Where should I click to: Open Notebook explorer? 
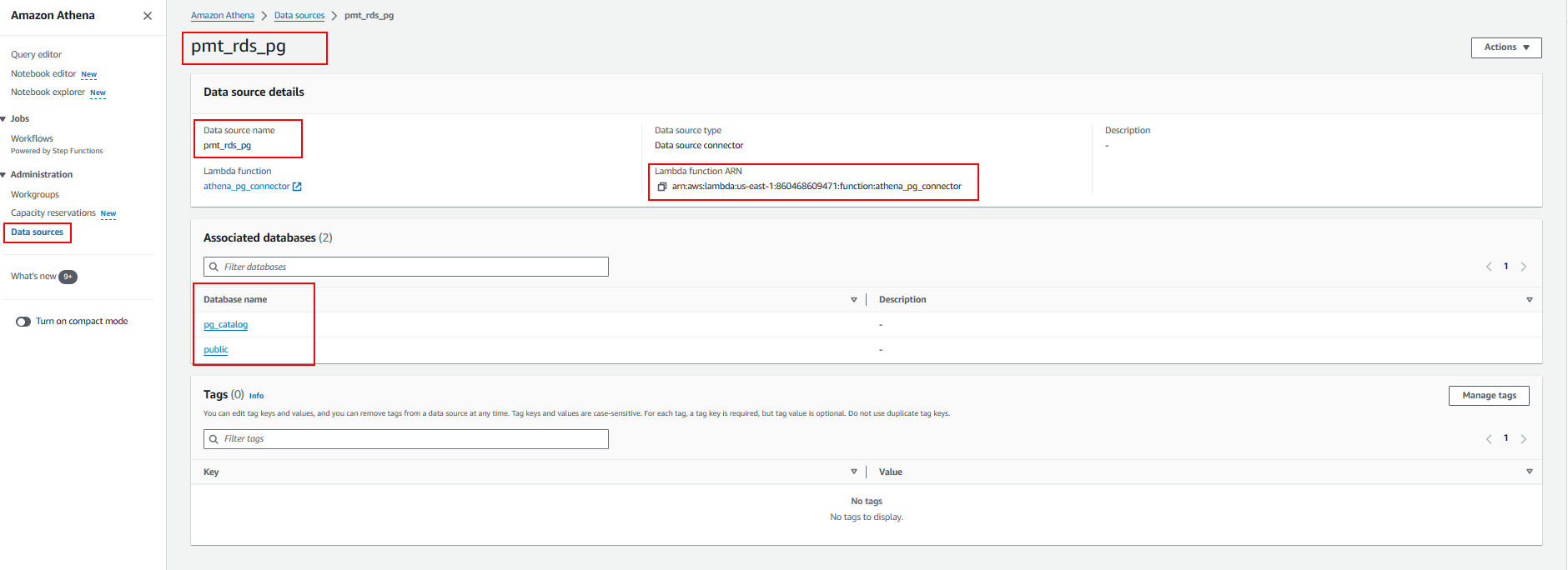click(48, 92)
